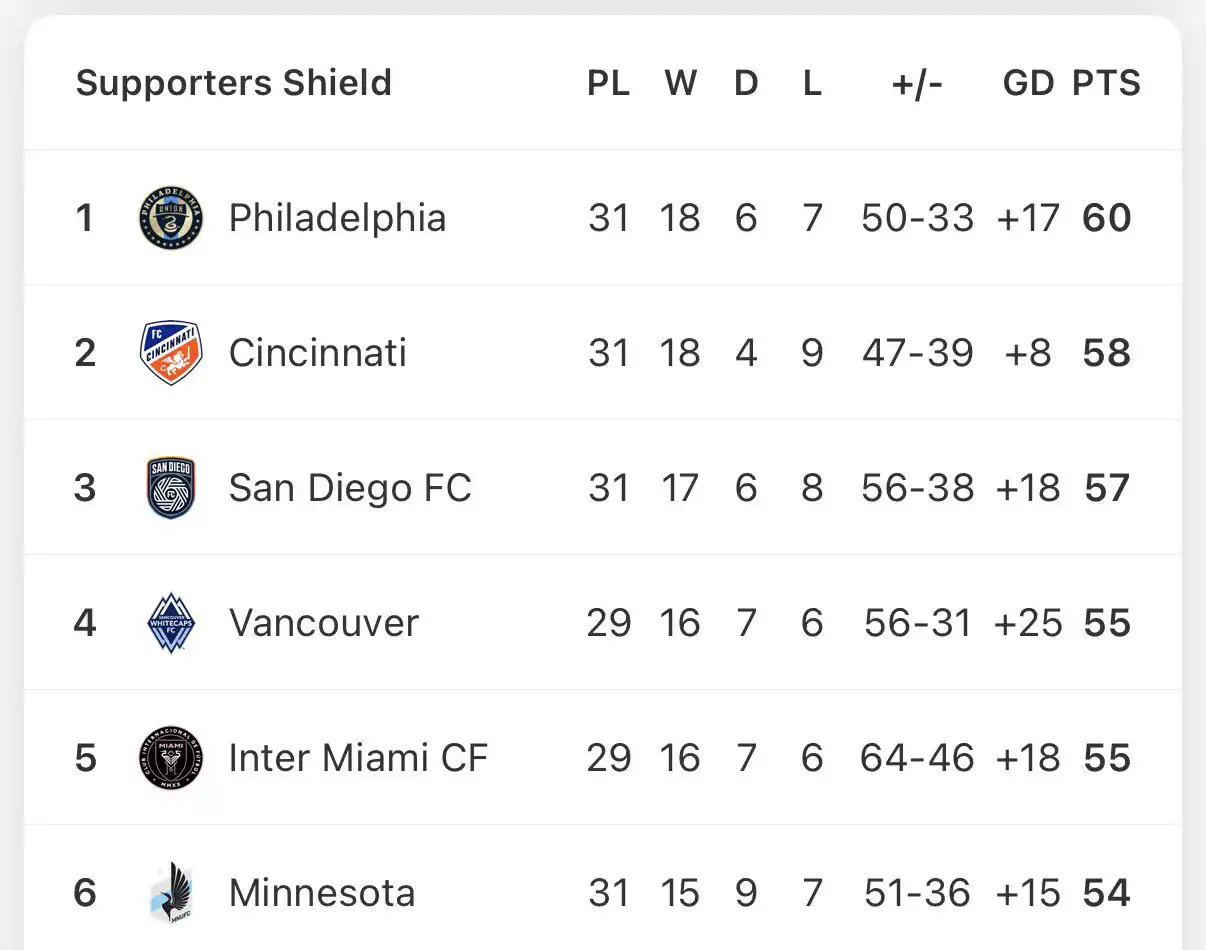The image size is (1206, 950).
Task: Click the W column header
Action: [x=680, y=83]
